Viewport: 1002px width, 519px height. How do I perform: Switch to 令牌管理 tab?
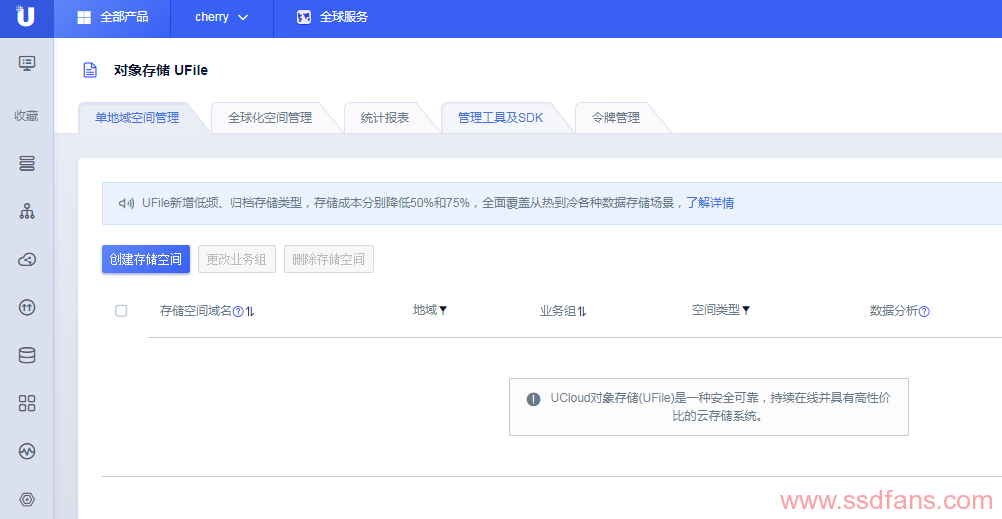615,118
